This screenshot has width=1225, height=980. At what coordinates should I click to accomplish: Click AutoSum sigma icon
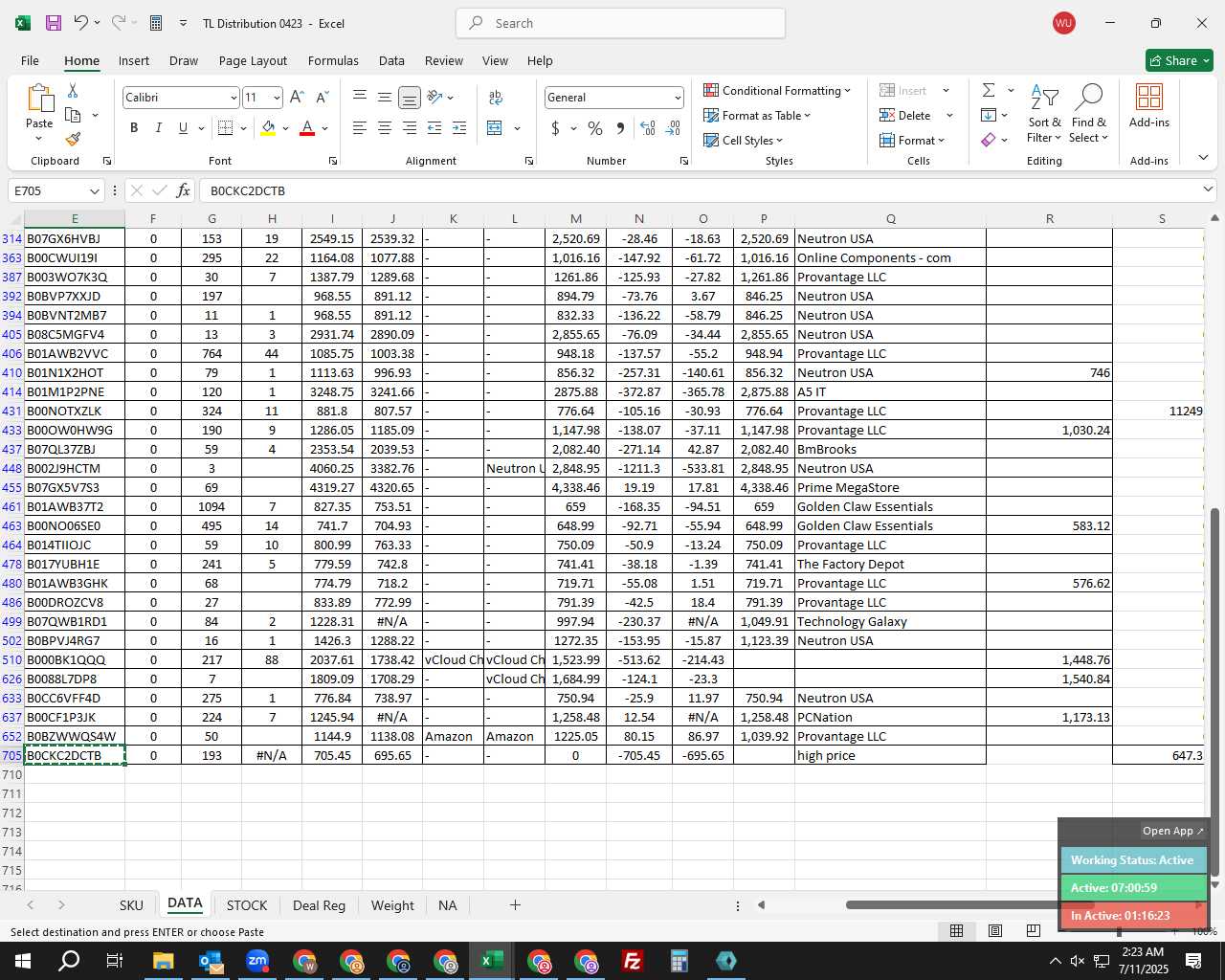point(989,90)
